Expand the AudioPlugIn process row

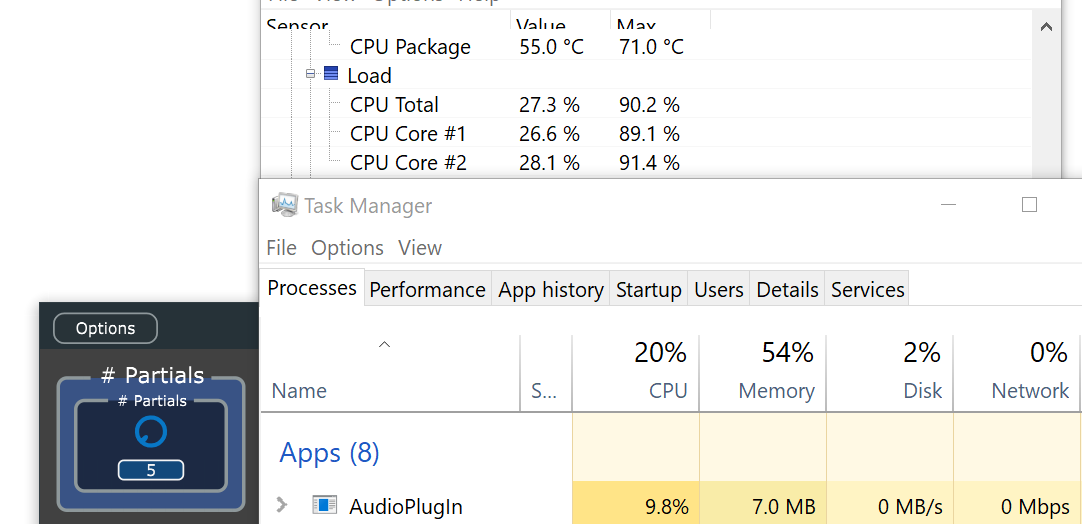[x=282, y=506]
